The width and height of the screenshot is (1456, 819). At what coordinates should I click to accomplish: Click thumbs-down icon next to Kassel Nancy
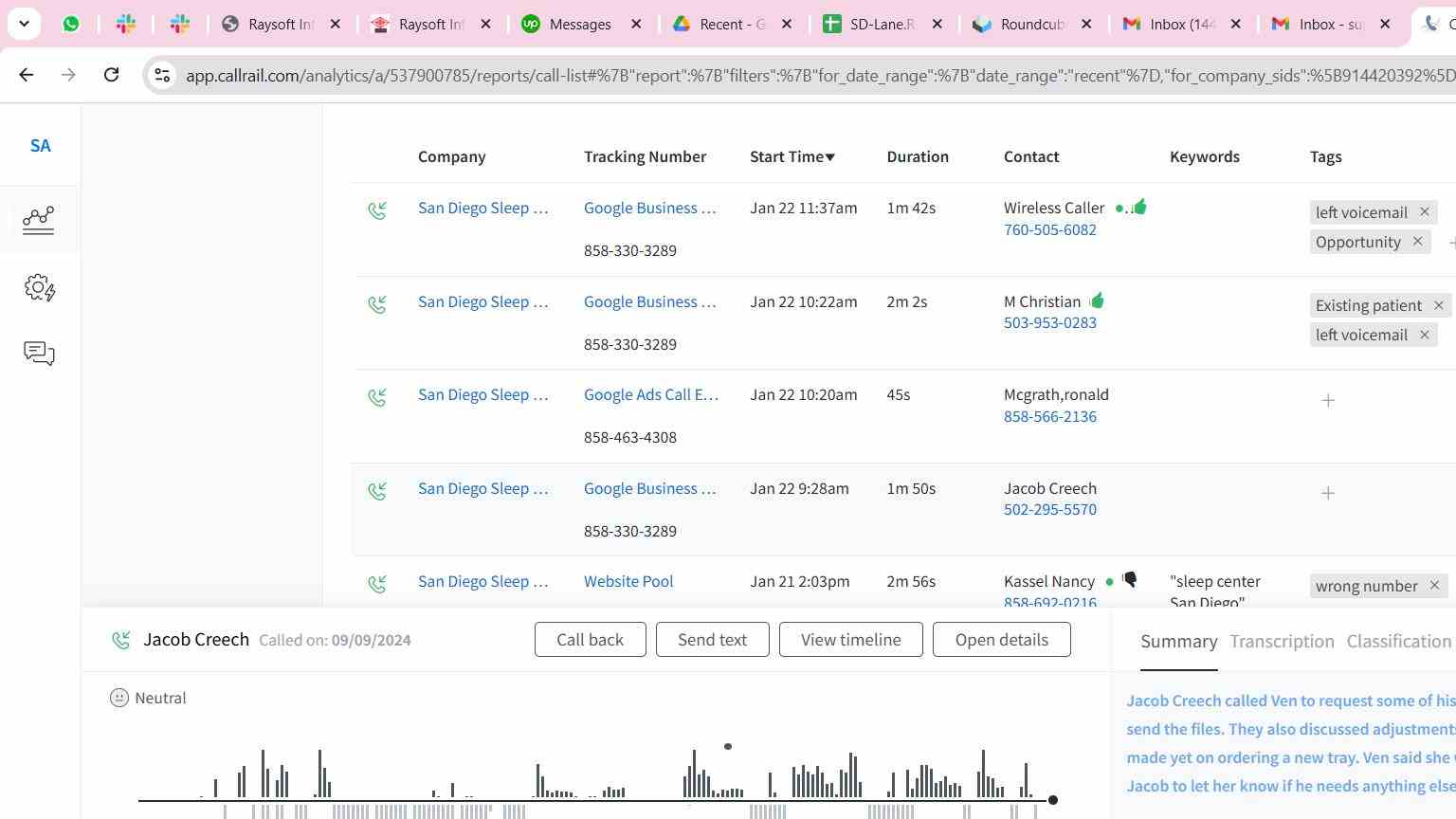(x=1129, y=579)
